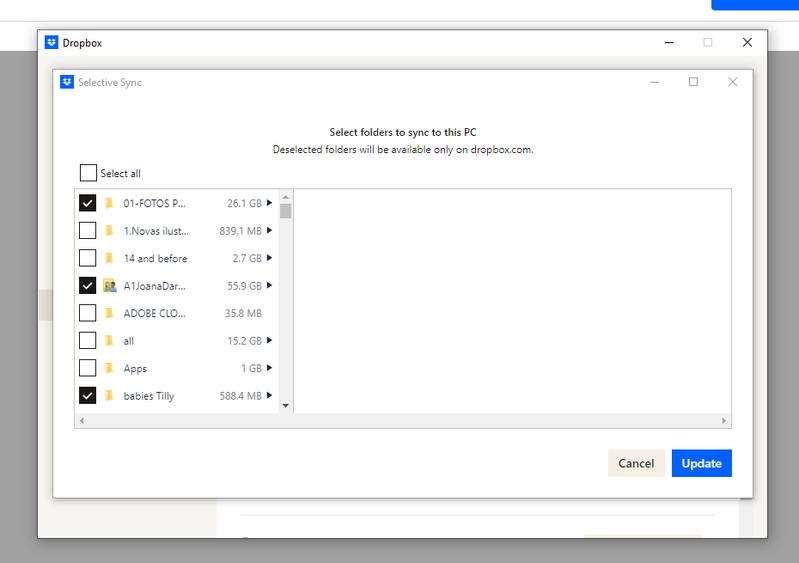Check the folder named all checkbox
The width and height of the screenshot is (799, 563).
tap(88, 340)
